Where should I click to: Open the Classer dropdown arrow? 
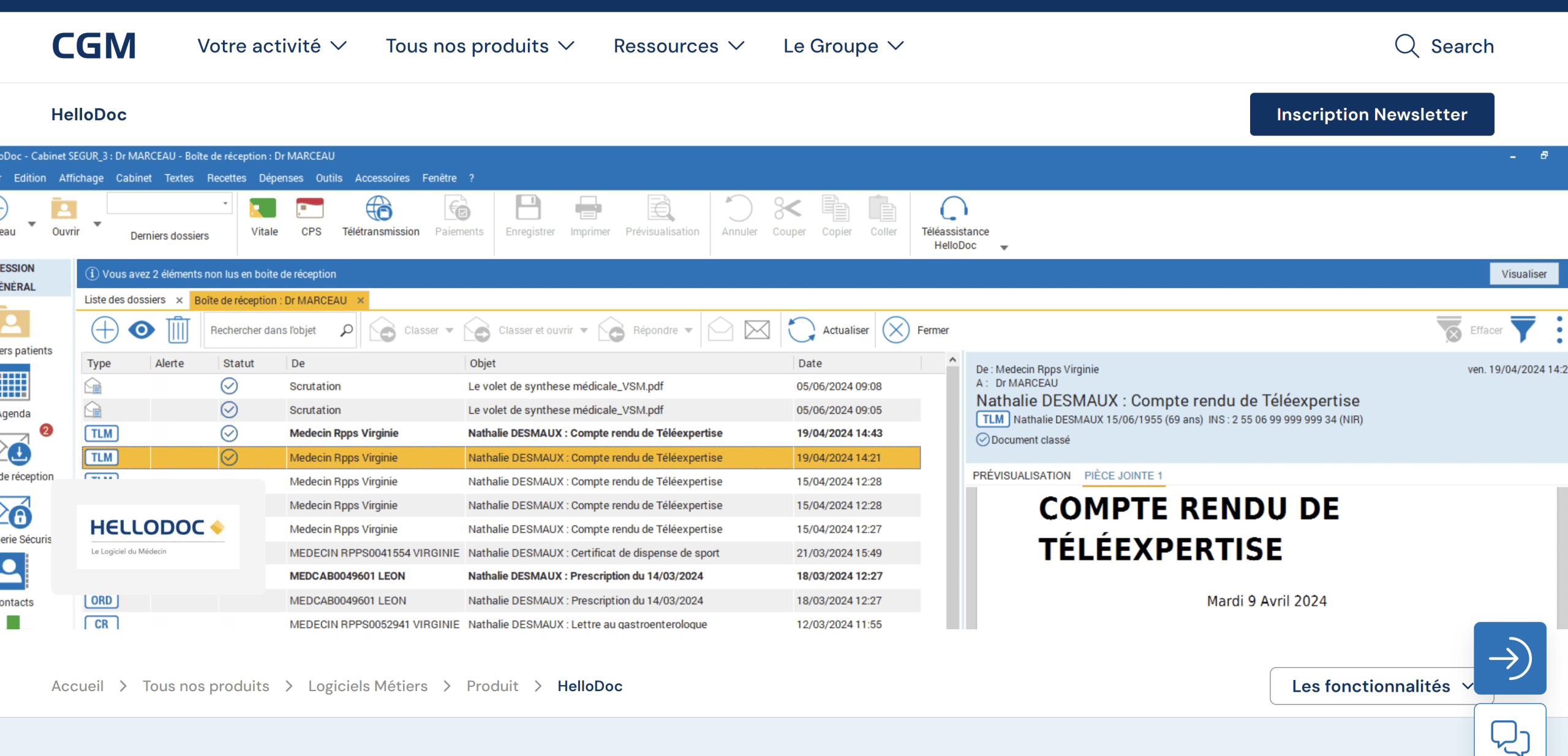[x=450, y=331]
